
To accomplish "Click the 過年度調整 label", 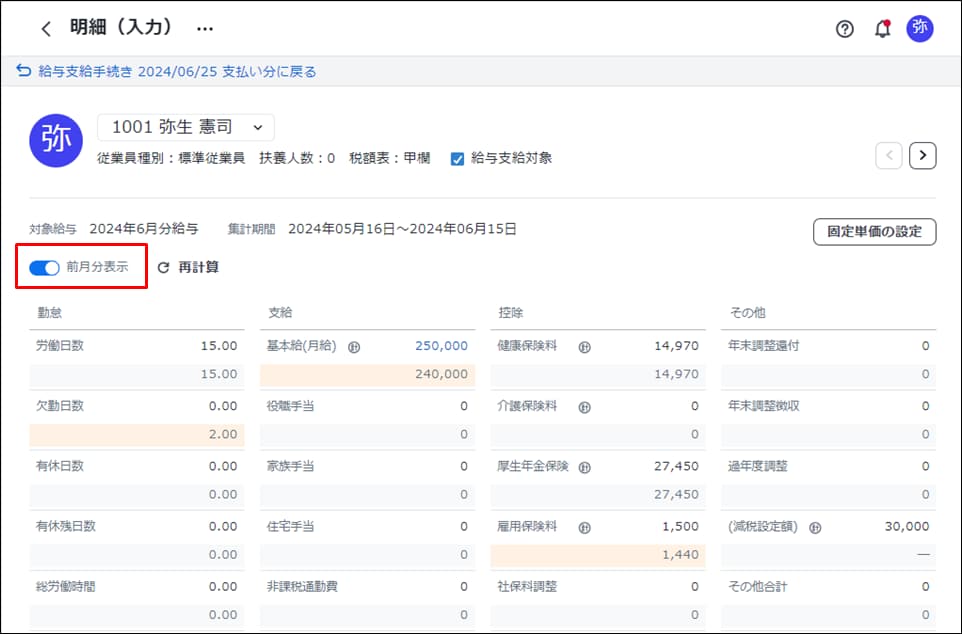I will 758,466.
